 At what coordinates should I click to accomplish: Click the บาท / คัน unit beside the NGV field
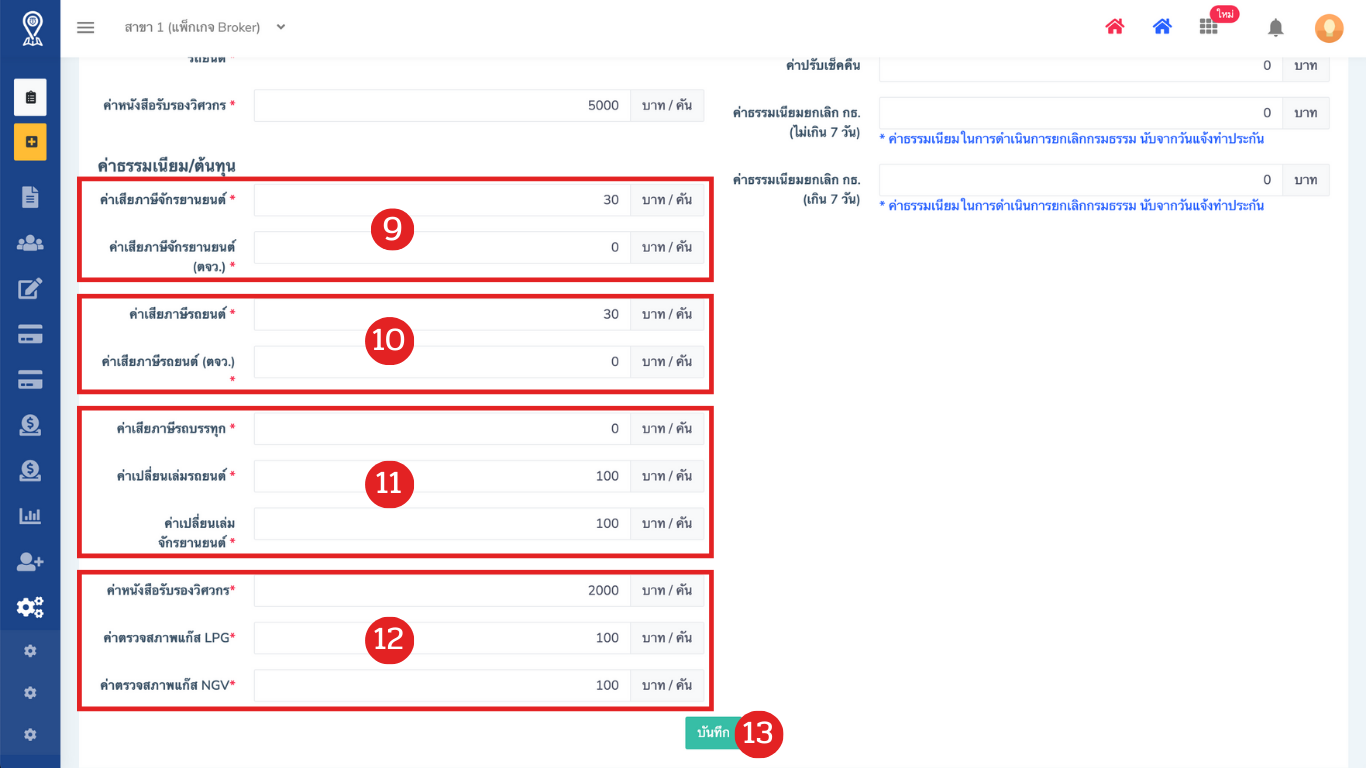tap(667, 686)
